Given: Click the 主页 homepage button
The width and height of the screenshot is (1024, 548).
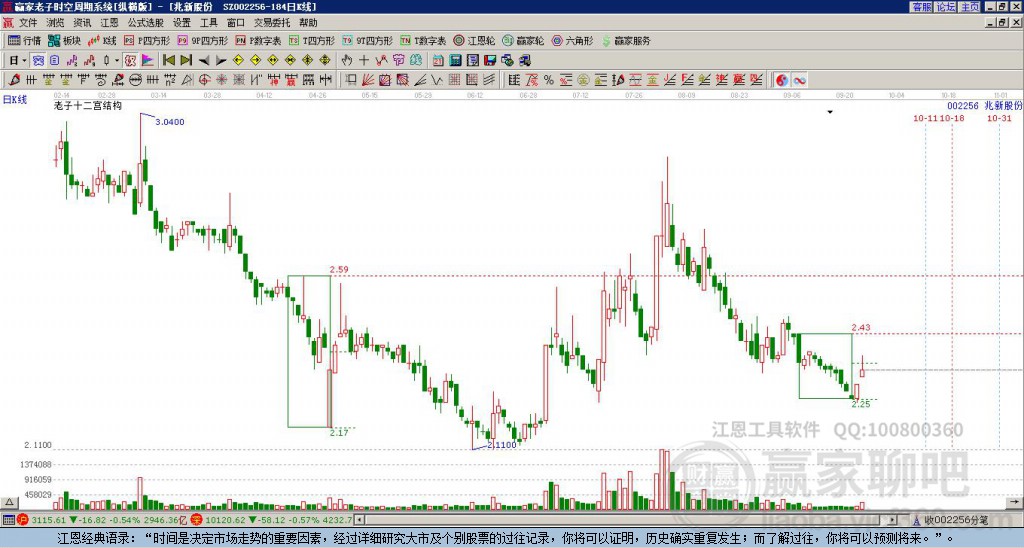Looking at the screenshot, I should pyautogui.click(x=970, y=7).
